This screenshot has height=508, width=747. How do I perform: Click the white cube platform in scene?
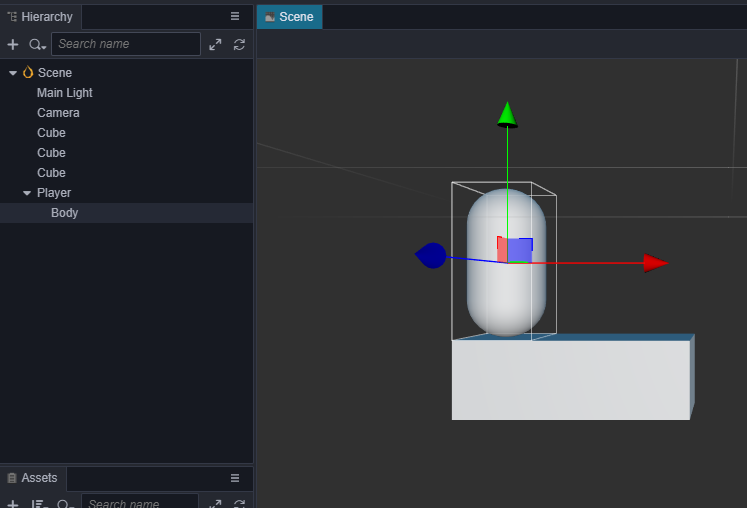(x=571, y=380)
